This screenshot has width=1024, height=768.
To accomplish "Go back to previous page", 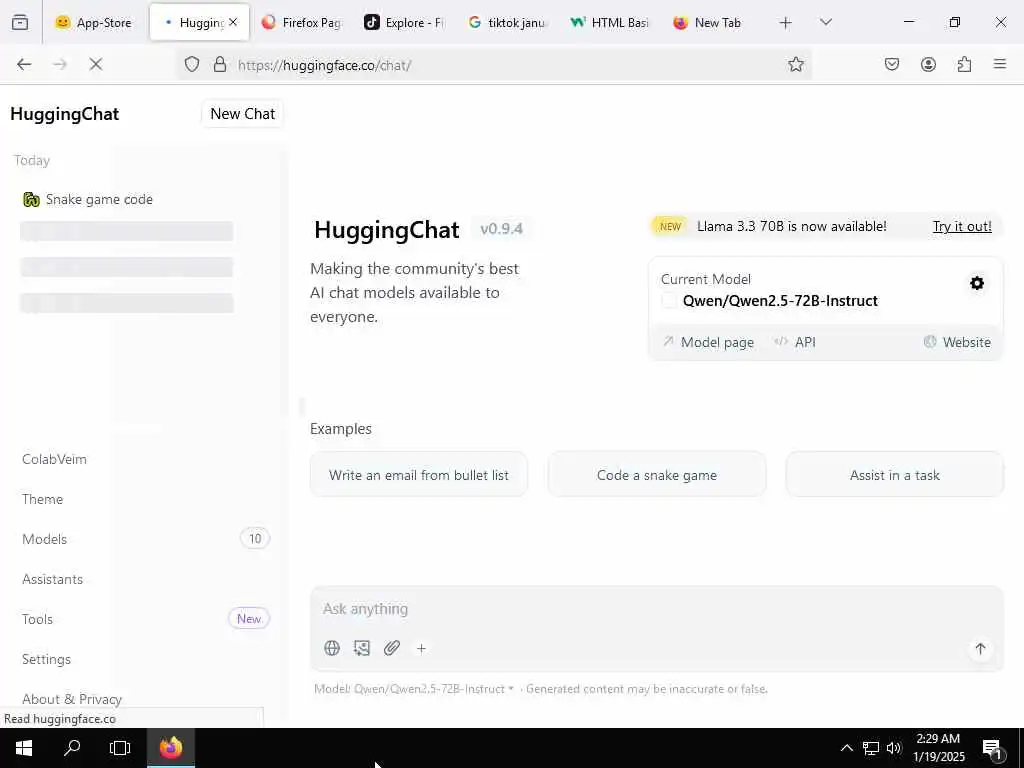I will coord(24,64).
